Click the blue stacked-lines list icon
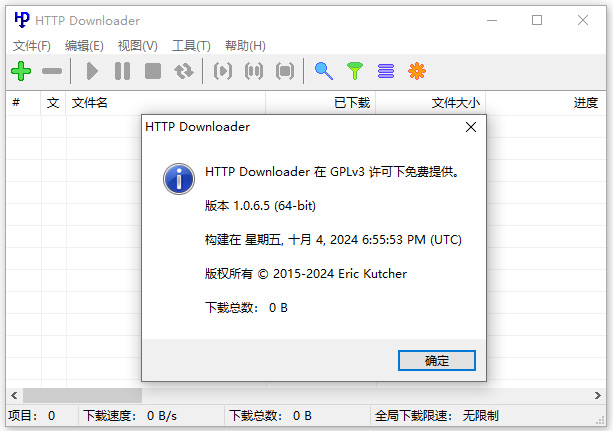This screenshot has height=431, width=613. [x=386, y=71]
